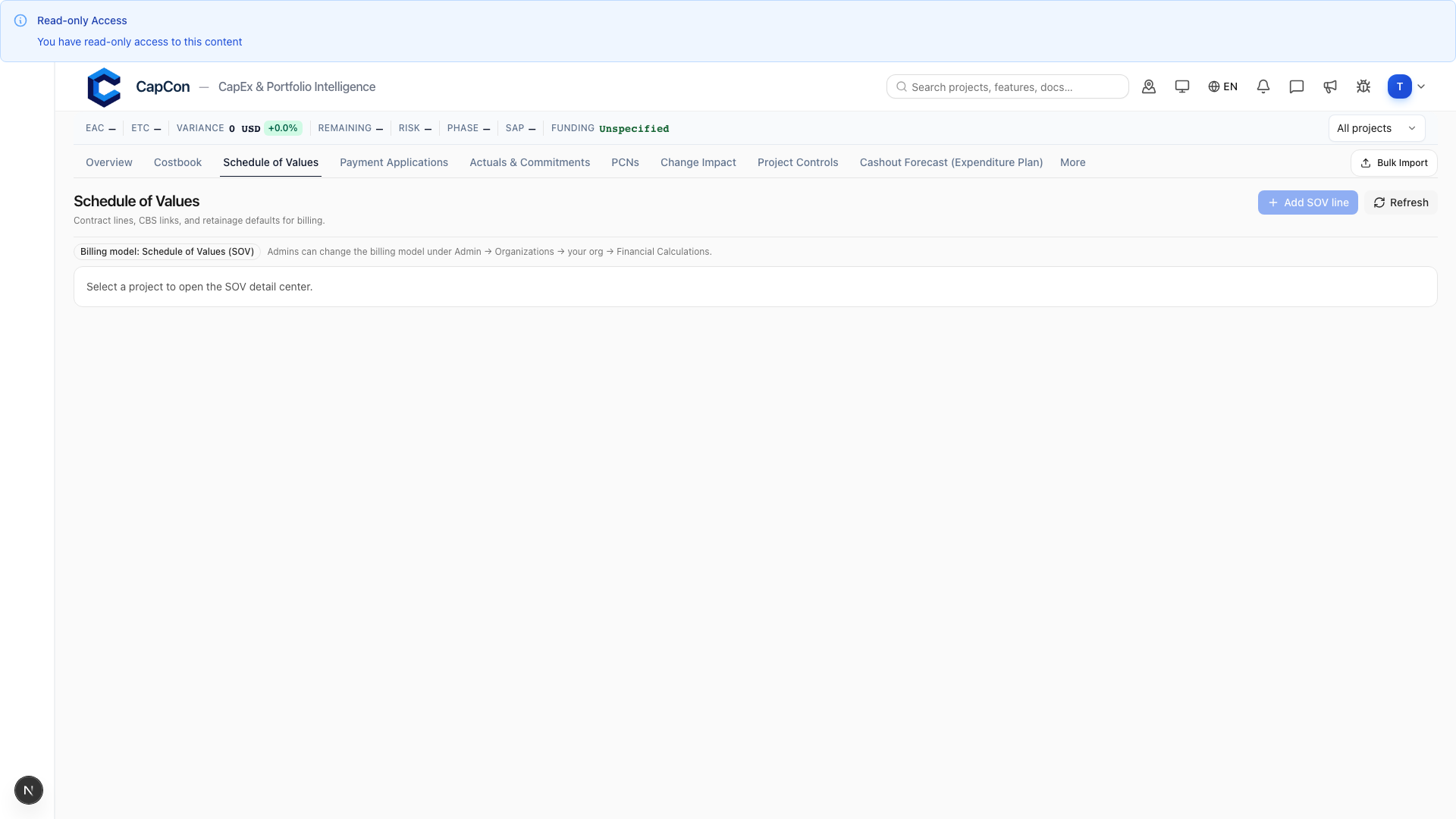
Task: Click 'Select a project to open' message
Action: click(199, 287)
